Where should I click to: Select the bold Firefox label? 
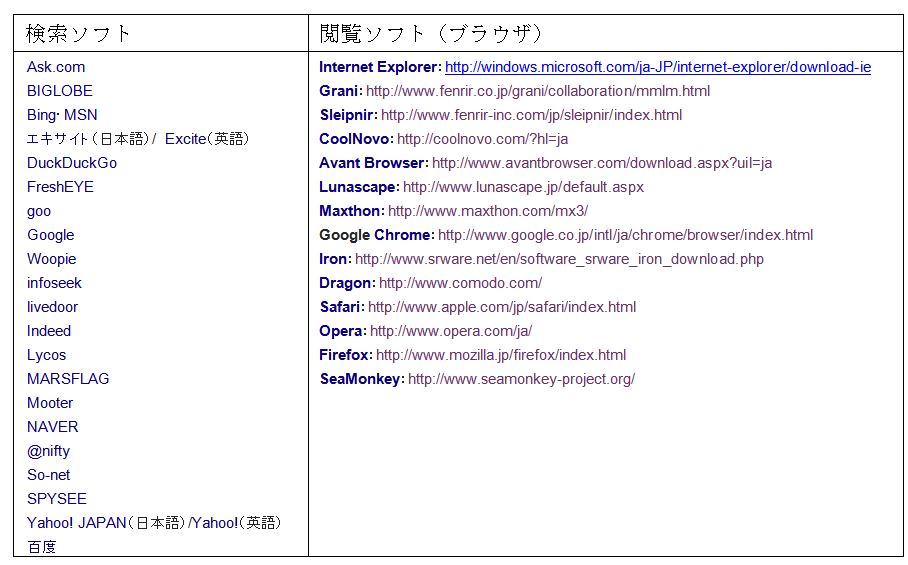point(346,355)
